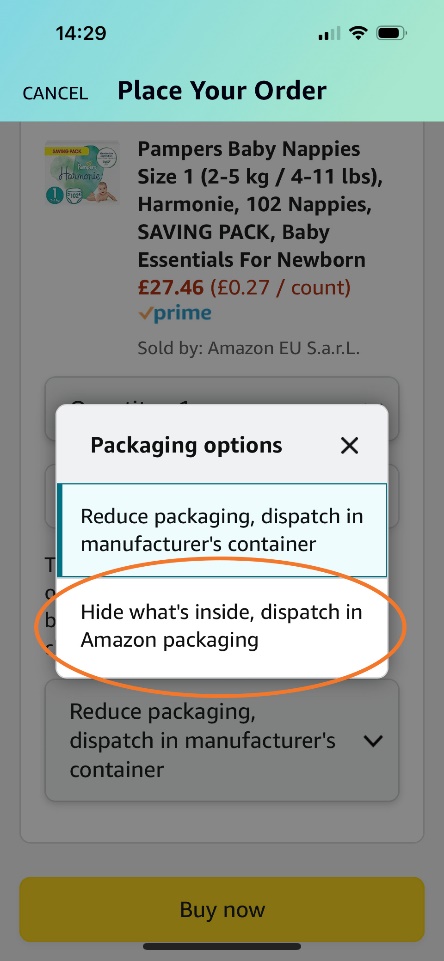
Task: Expand the packaging dropdown chevron
Action: click(373, 741)
